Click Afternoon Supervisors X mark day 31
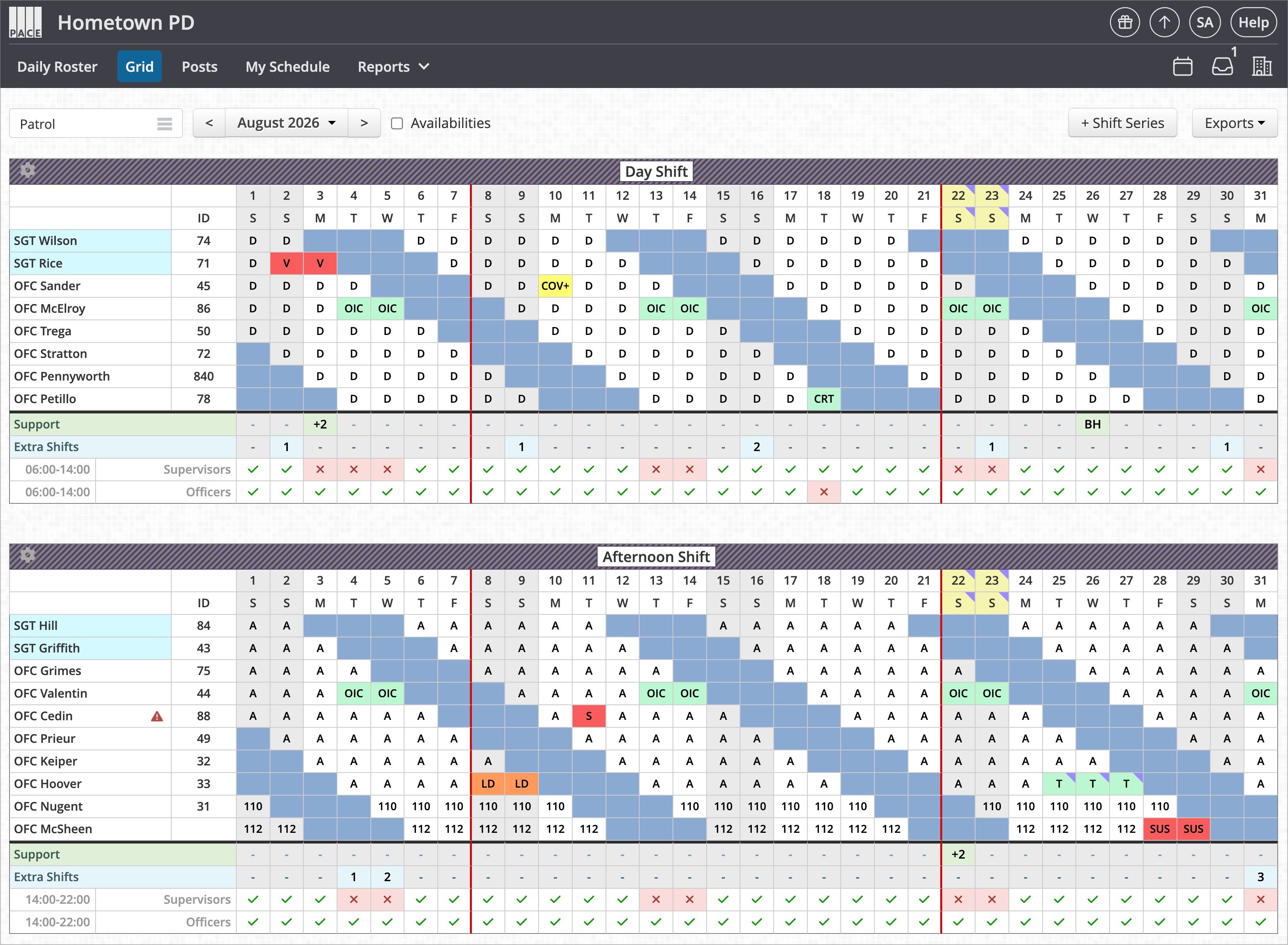This screenshot has width=1288, height=945. coord(1261,900)
